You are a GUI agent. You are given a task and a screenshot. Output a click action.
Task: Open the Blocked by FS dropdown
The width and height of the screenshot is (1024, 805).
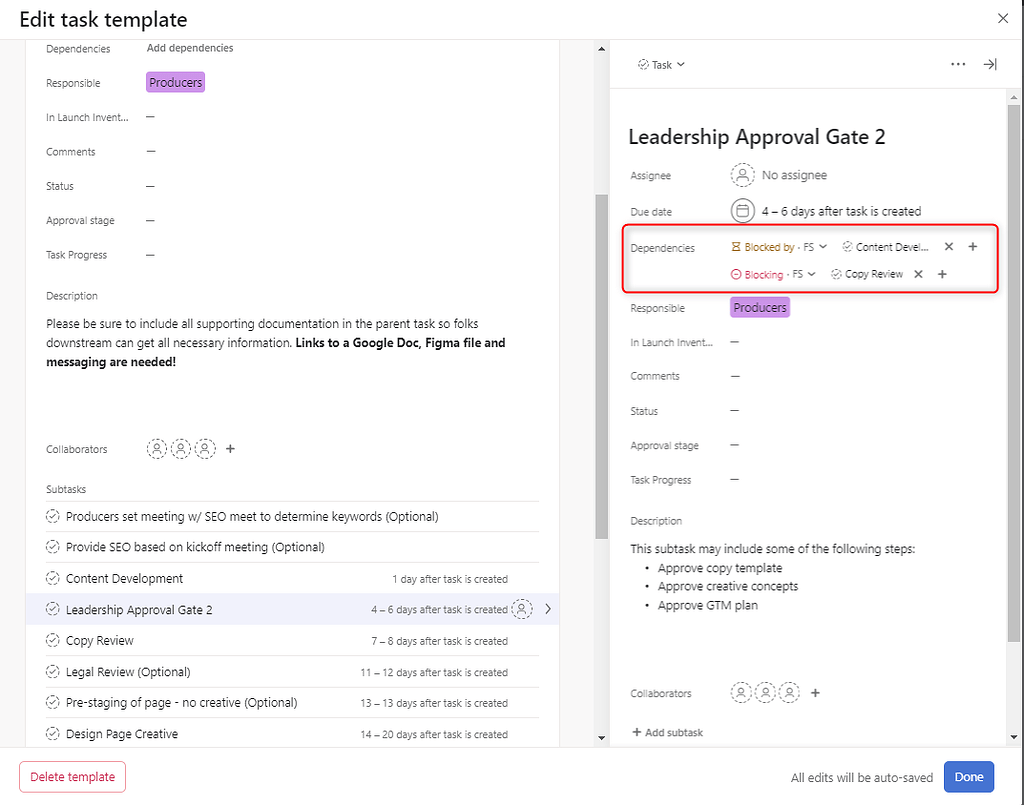822,246
